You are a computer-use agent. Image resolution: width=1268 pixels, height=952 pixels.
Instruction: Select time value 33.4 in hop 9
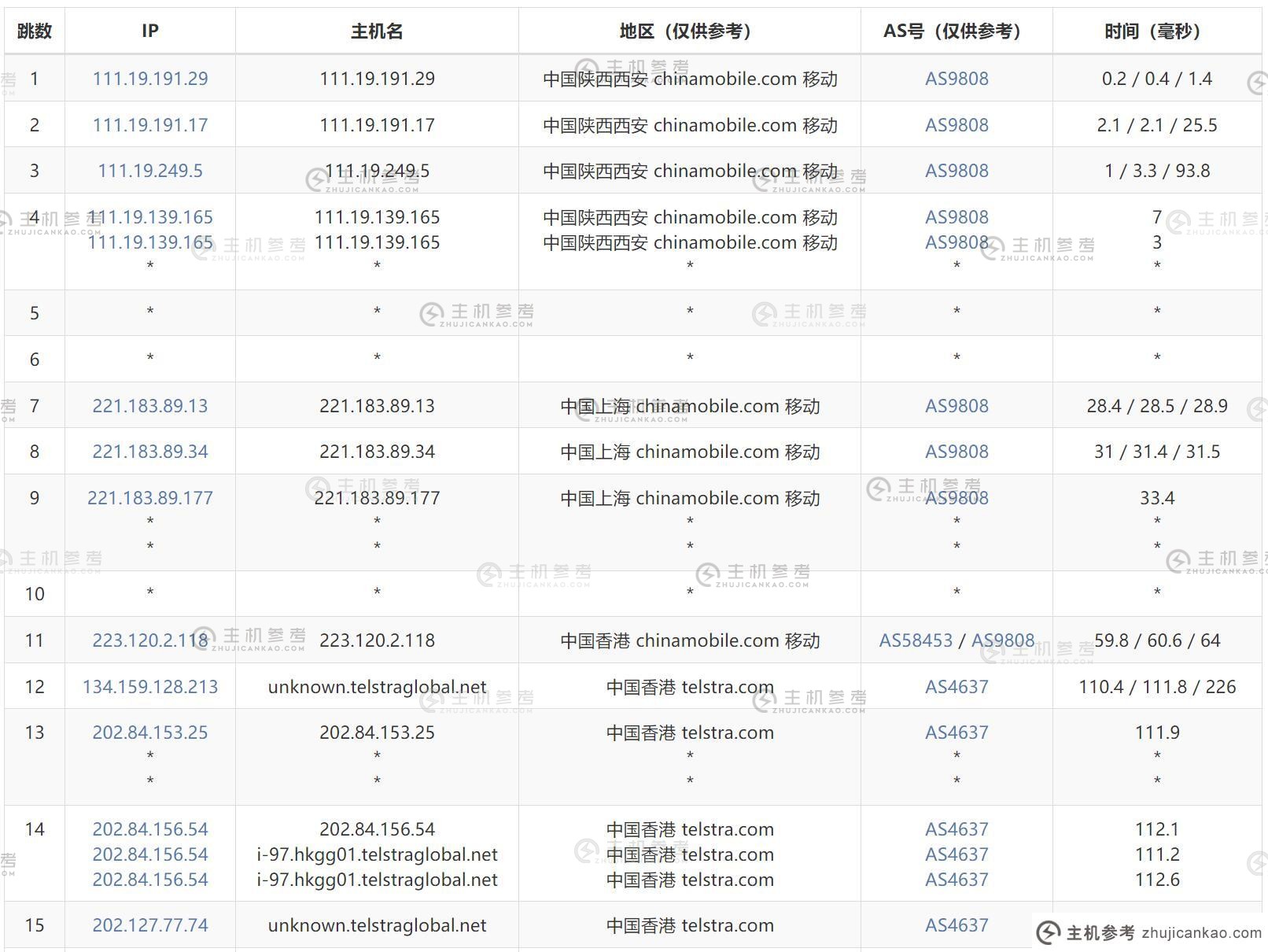tap(1157, 498)
